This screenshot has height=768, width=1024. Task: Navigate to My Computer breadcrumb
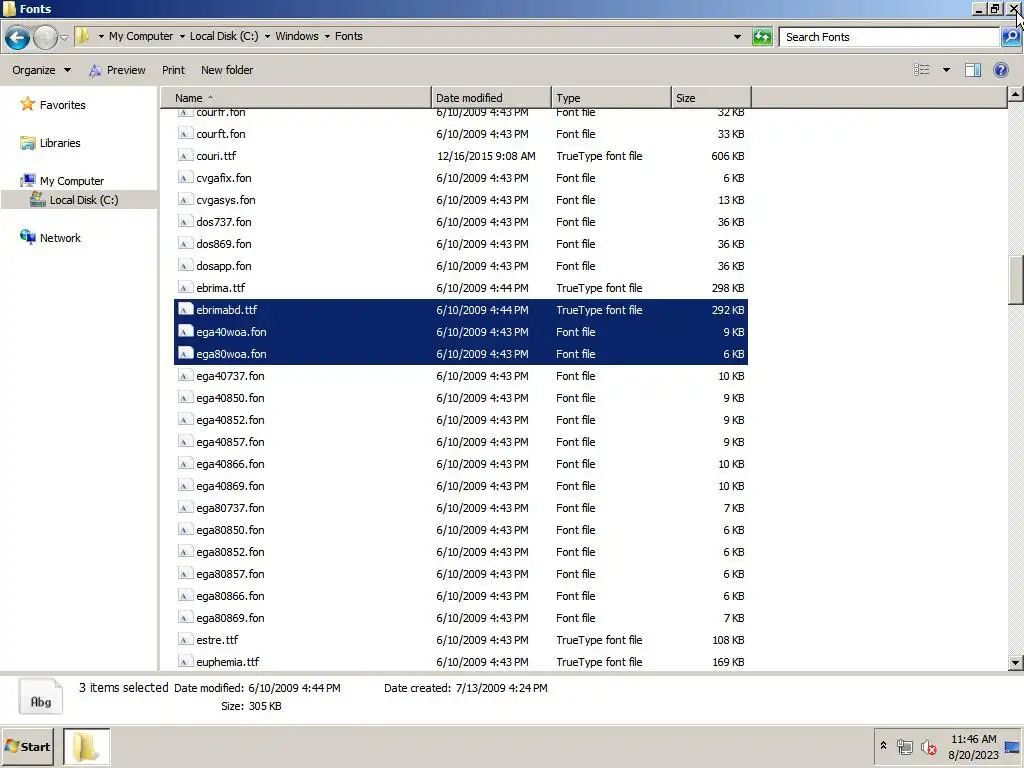pos(141,37)
